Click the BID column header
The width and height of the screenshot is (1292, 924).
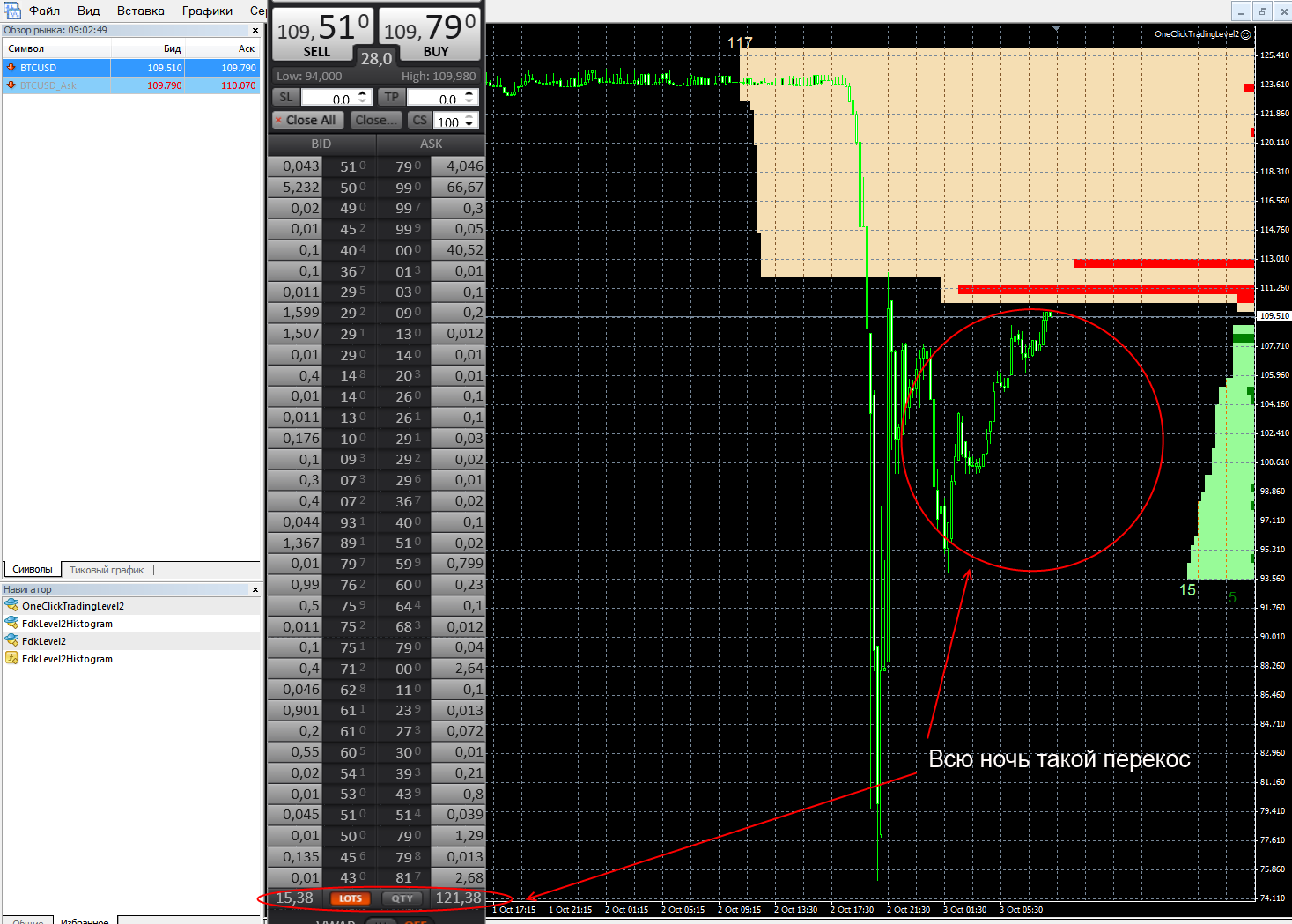click(x=321, y=144)
